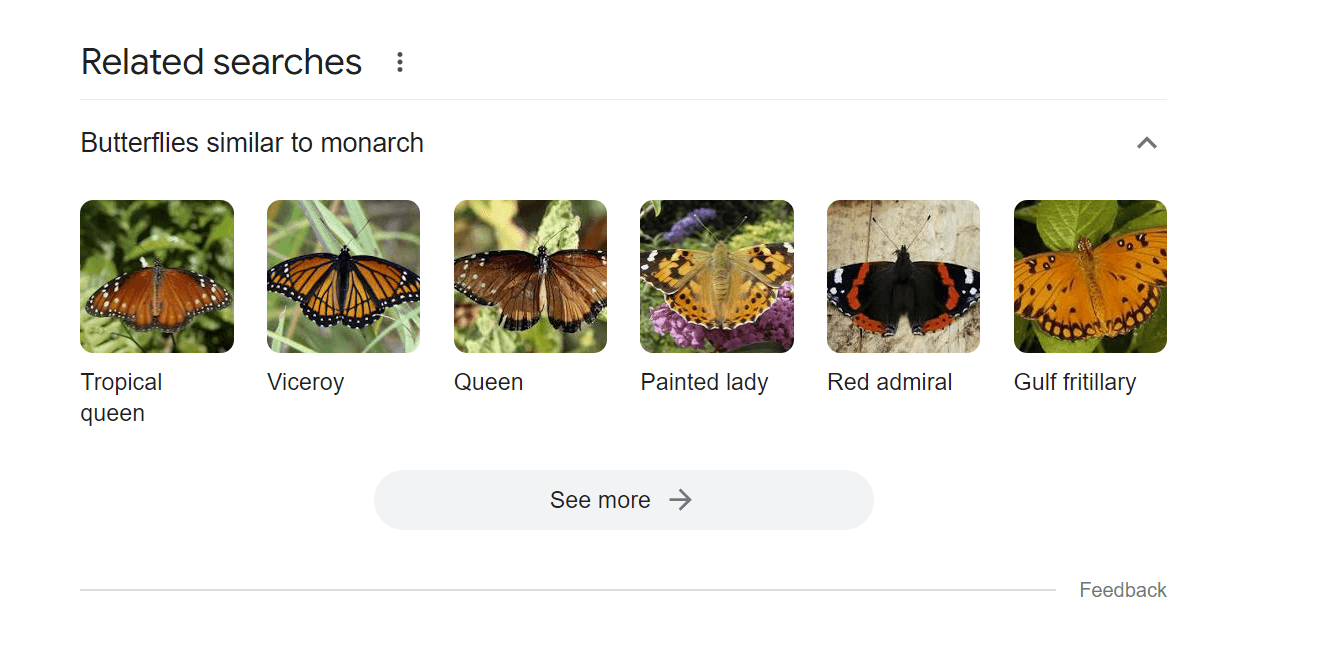Collapse the Butterflies similar to monarch section
Screen dimensions: 1317x645
[1146, 143]
